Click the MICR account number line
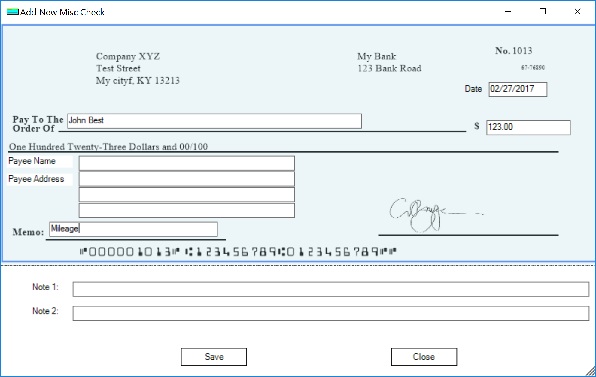Image resolution: width=596 pixels, height=377 pixels. (238, 251)
